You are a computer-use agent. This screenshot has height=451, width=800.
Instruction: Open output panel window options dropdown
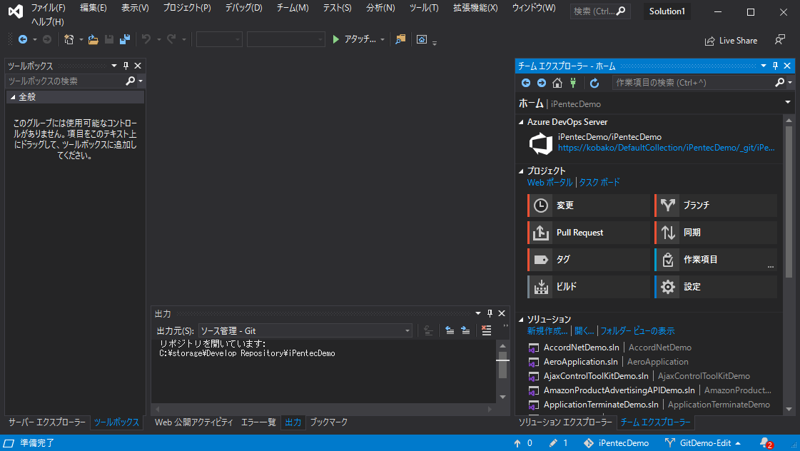pyautogui.click(x=478, y=313)
